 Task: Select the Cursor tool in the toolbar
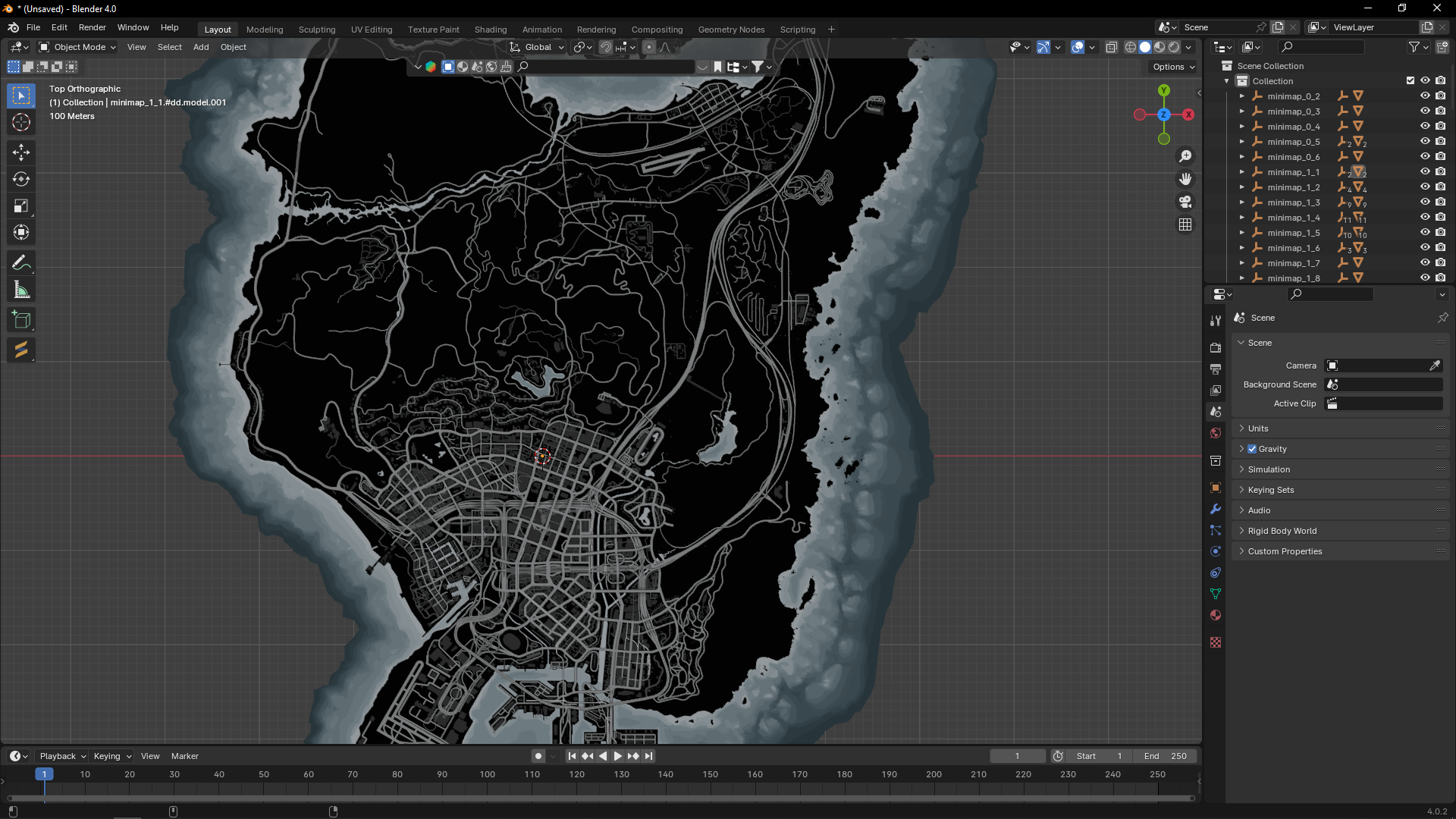click(21, 122)
